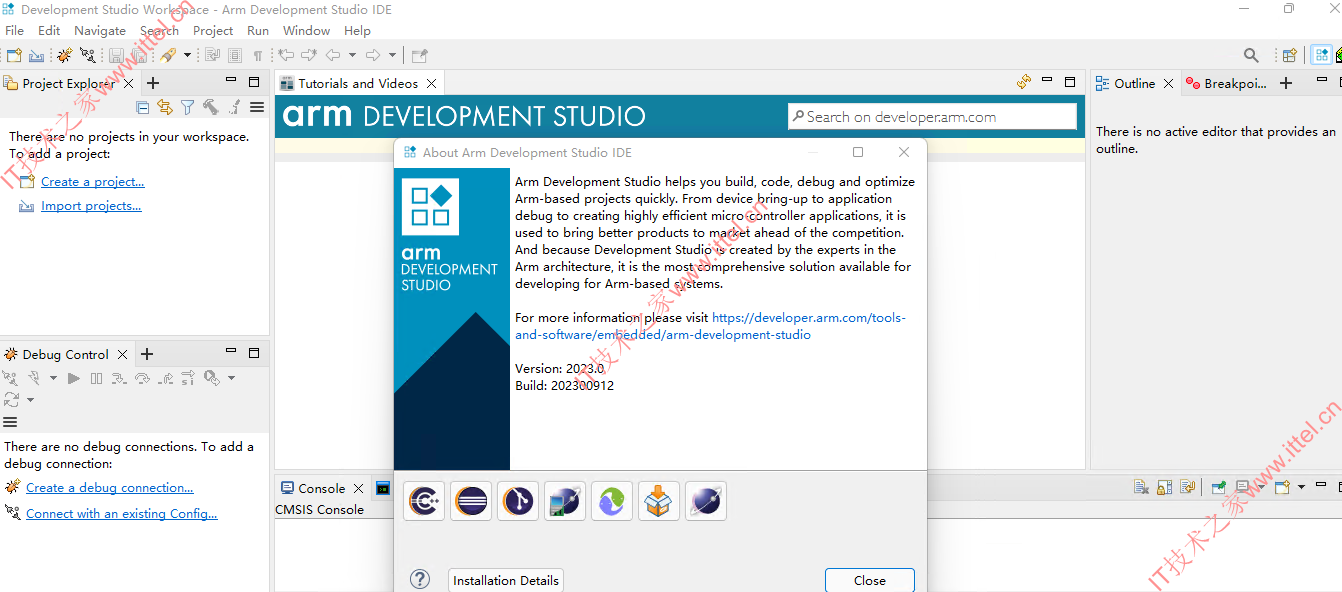Click the connect-to-target icon in main toolbar
1342x592 pixels.
pos(87,55)
